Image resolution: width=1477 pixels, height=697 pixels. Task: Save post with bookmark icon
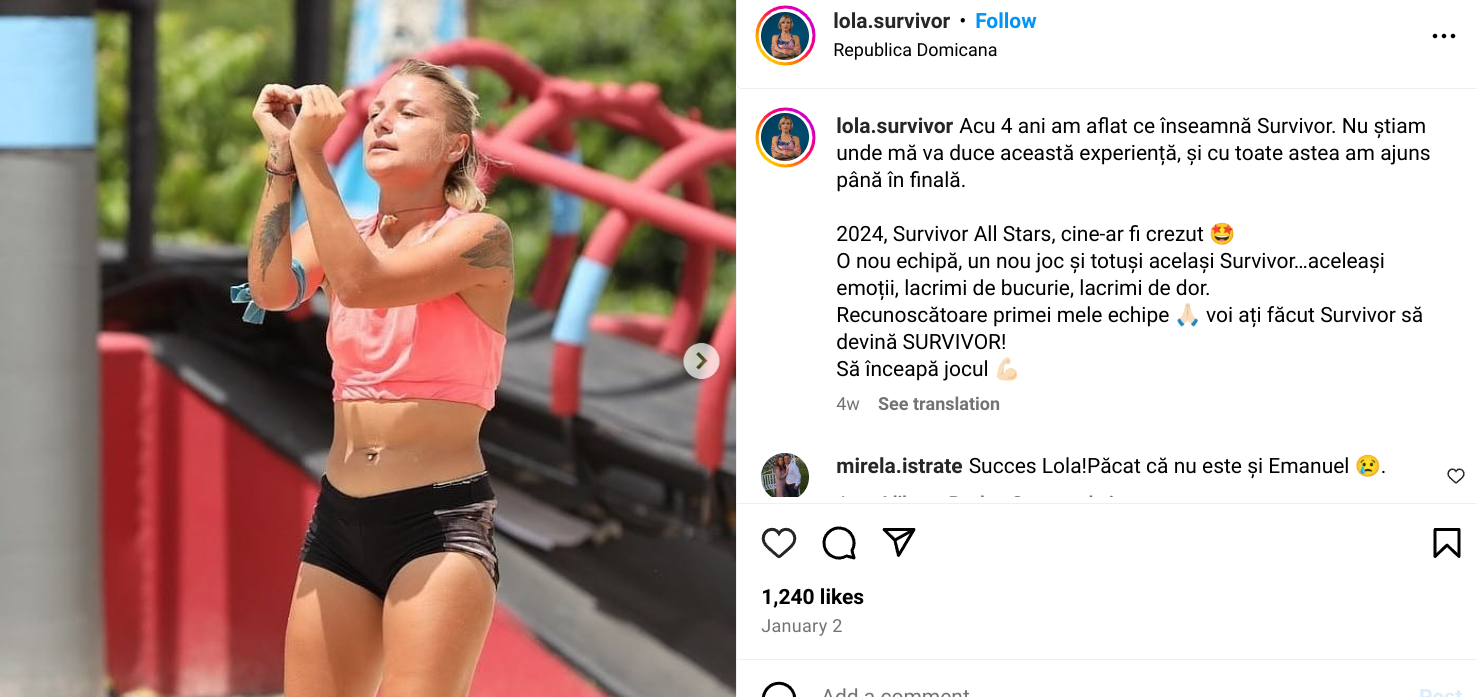point(1446,543)
